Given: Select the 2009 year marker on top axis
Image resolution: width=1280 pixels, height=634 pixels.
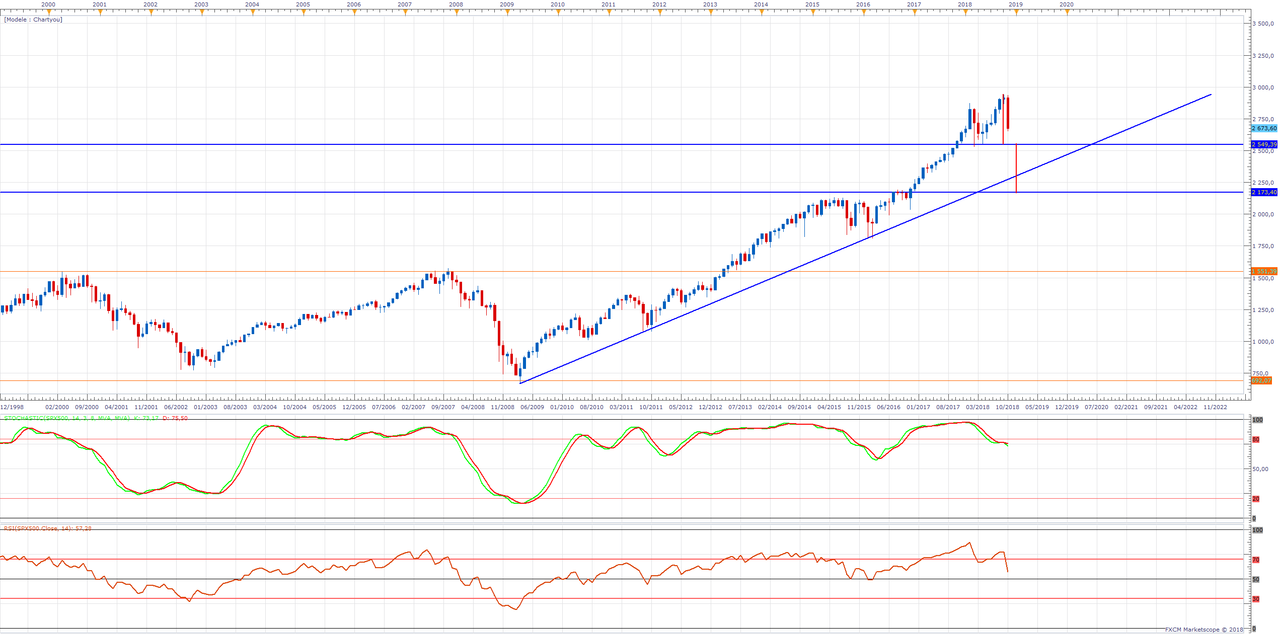Looking at the screenshot, I should click(x=507, y=4).
